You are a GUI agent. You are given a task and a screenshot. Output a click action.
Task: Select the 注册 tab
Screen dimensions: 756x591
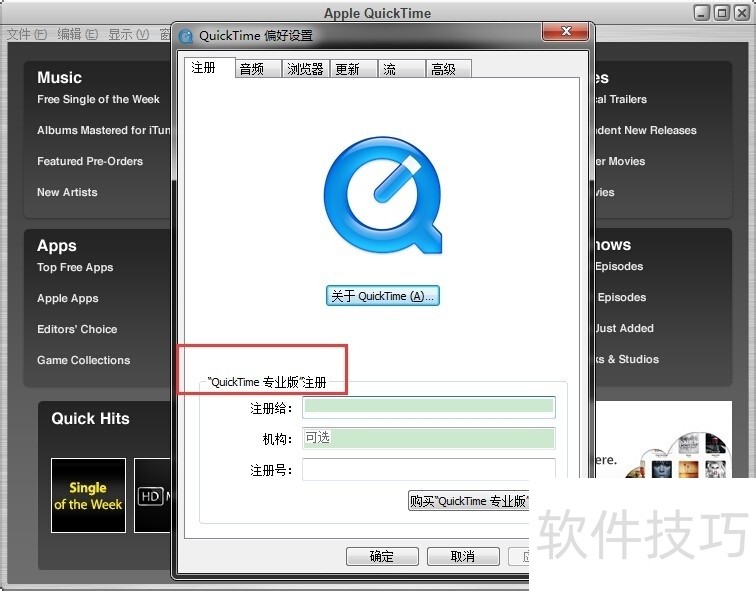[209, 67]
